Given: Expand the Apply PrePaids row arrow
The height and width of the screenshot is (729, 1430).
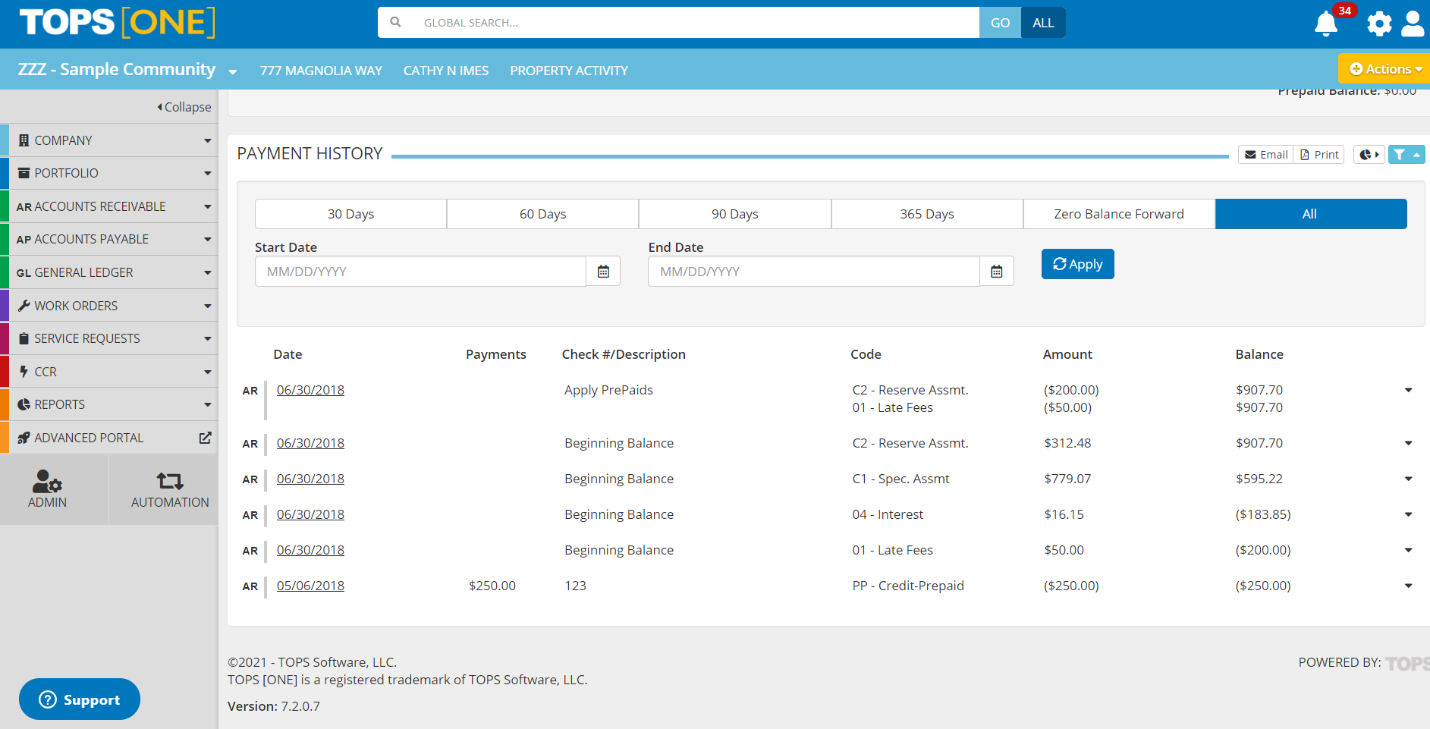Looking at the screenshot, I should (x=1408, y=390).
